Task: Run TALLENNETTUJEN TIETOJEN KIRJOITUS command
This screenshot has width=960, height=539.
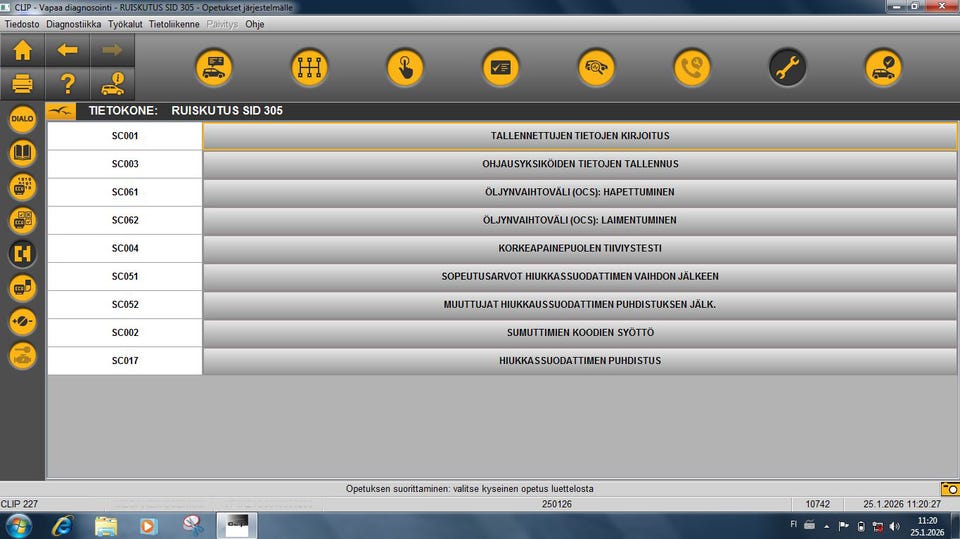Action: [x=580, y=136]
